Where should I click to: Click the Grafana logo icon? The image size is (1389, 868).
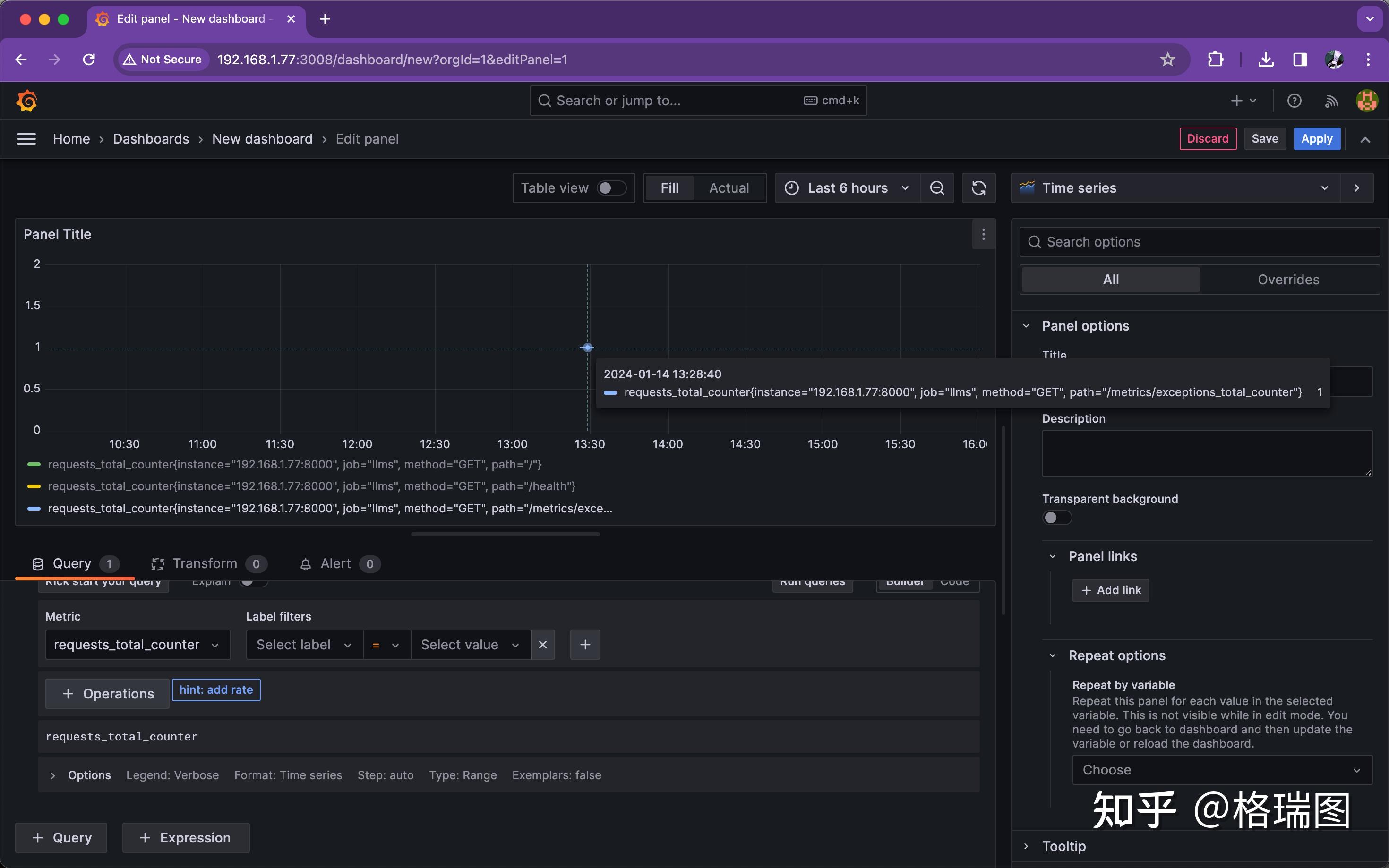point(27,101)
